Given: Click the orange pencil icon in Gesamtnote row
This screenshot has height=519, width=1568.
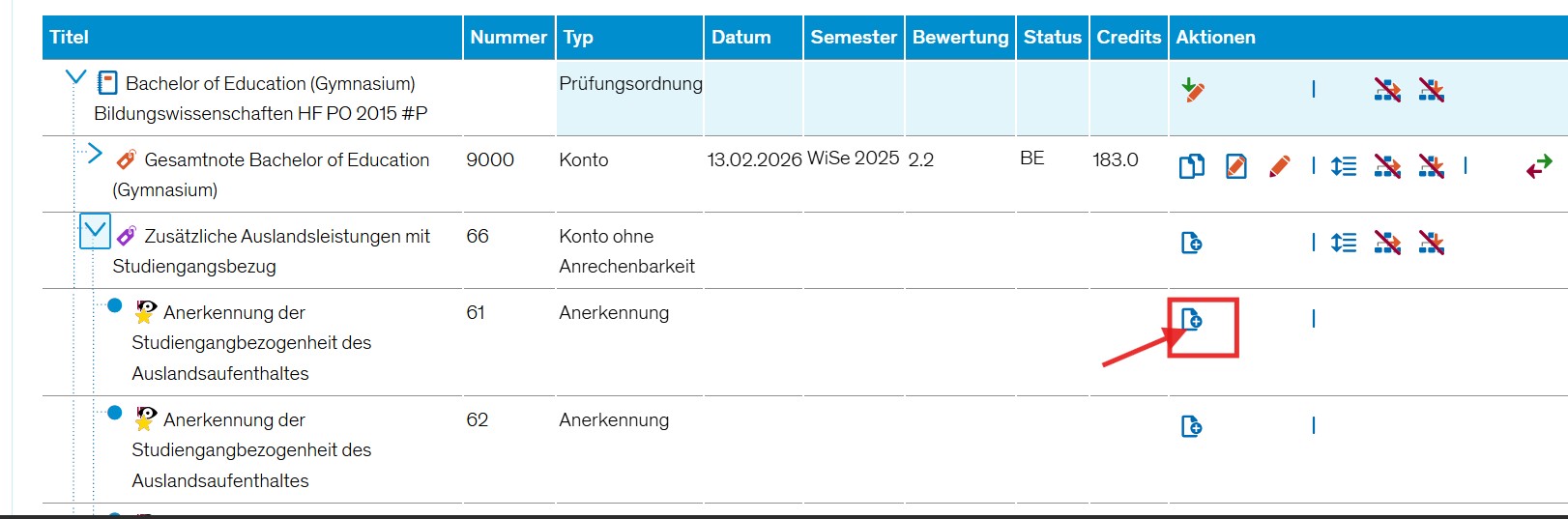Looking at the screenshot, I should tap(1279, 166).
